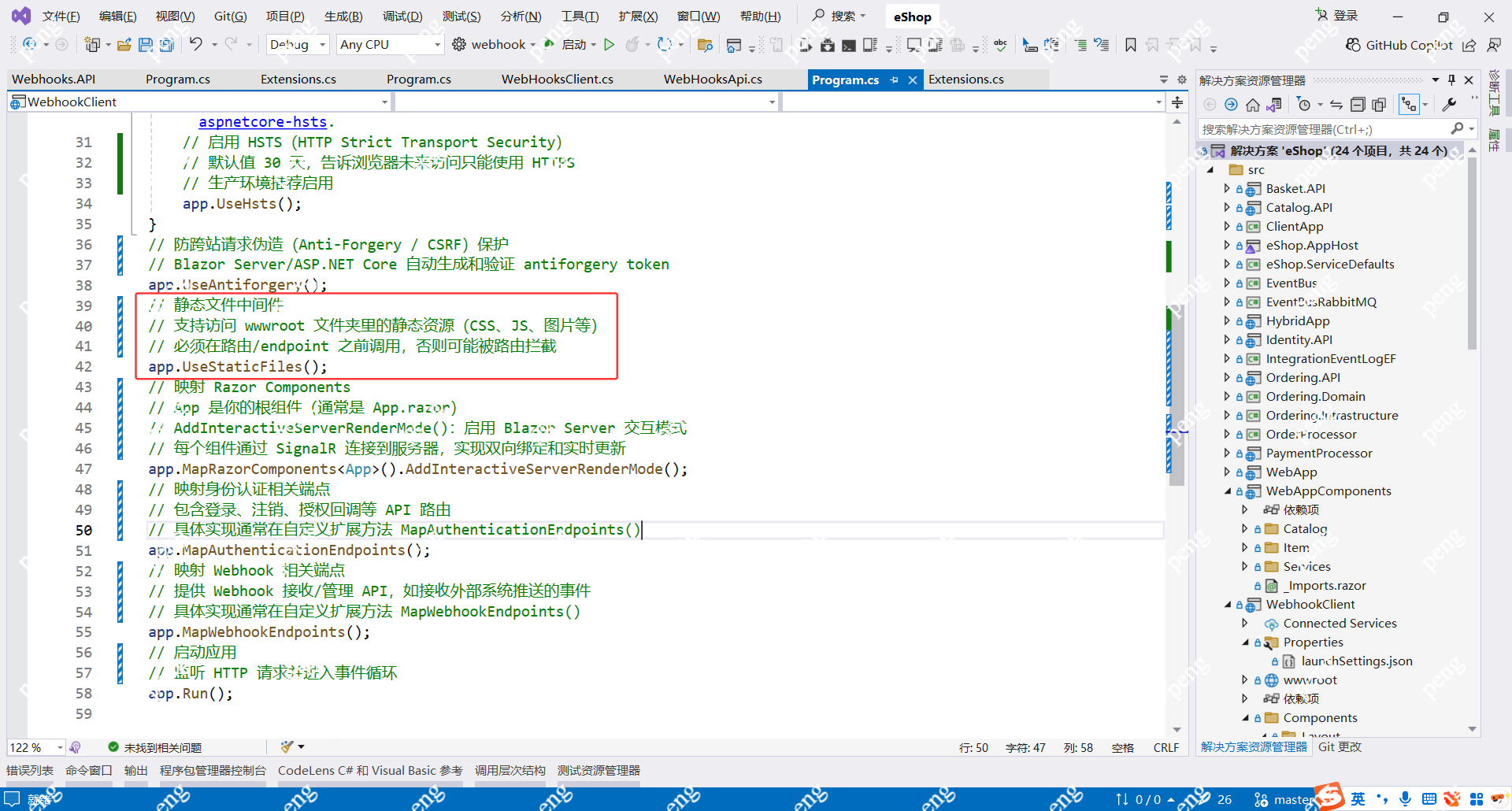This screenshot has height=811, width=1512.
Task: Click the Hot Reload flame icon
Action: pyautogui.click(x=632, y=45)
